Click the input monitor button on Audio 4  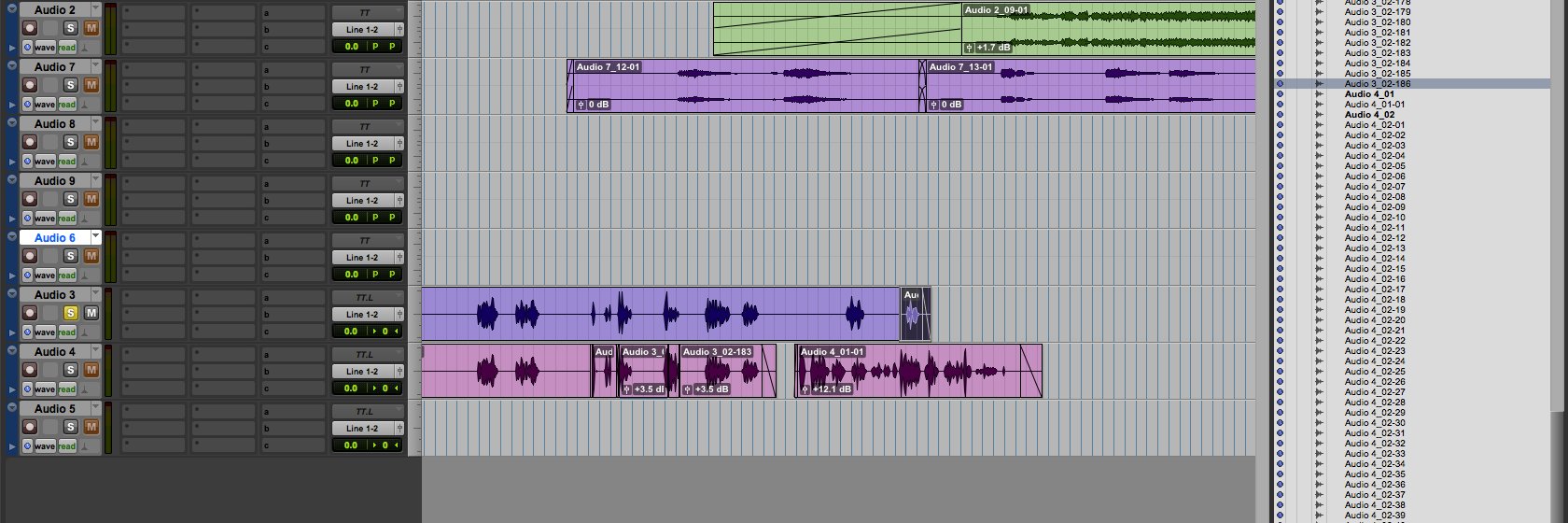point(51,370)
